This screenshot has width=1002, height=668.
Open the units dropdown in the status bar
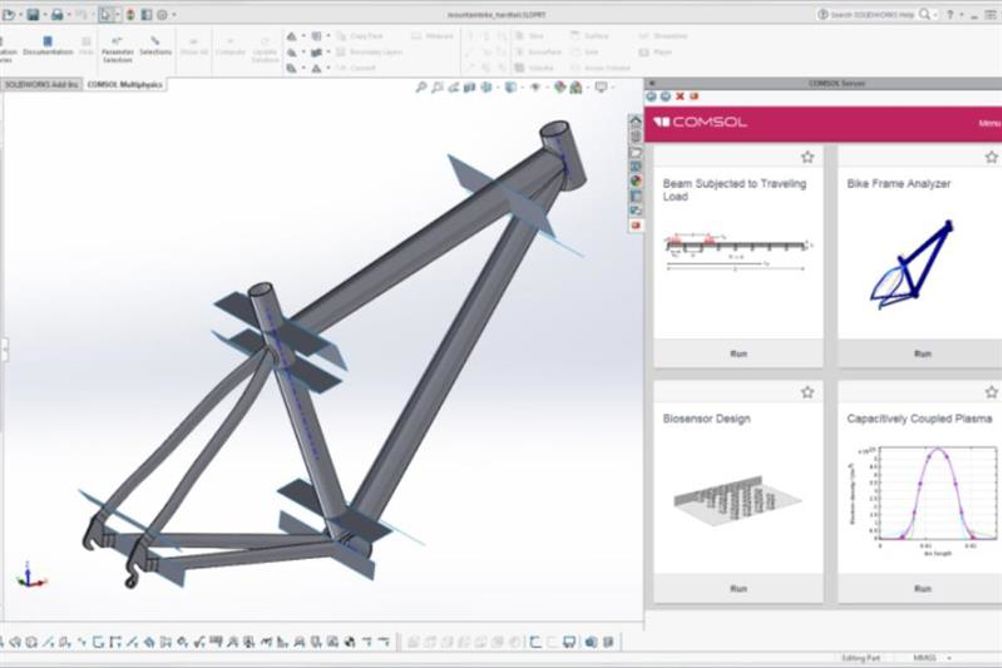949,658
